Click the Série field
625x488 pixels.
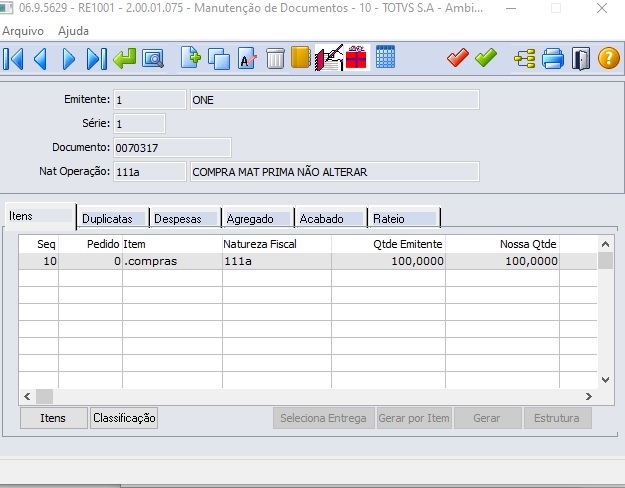point(139,124)
